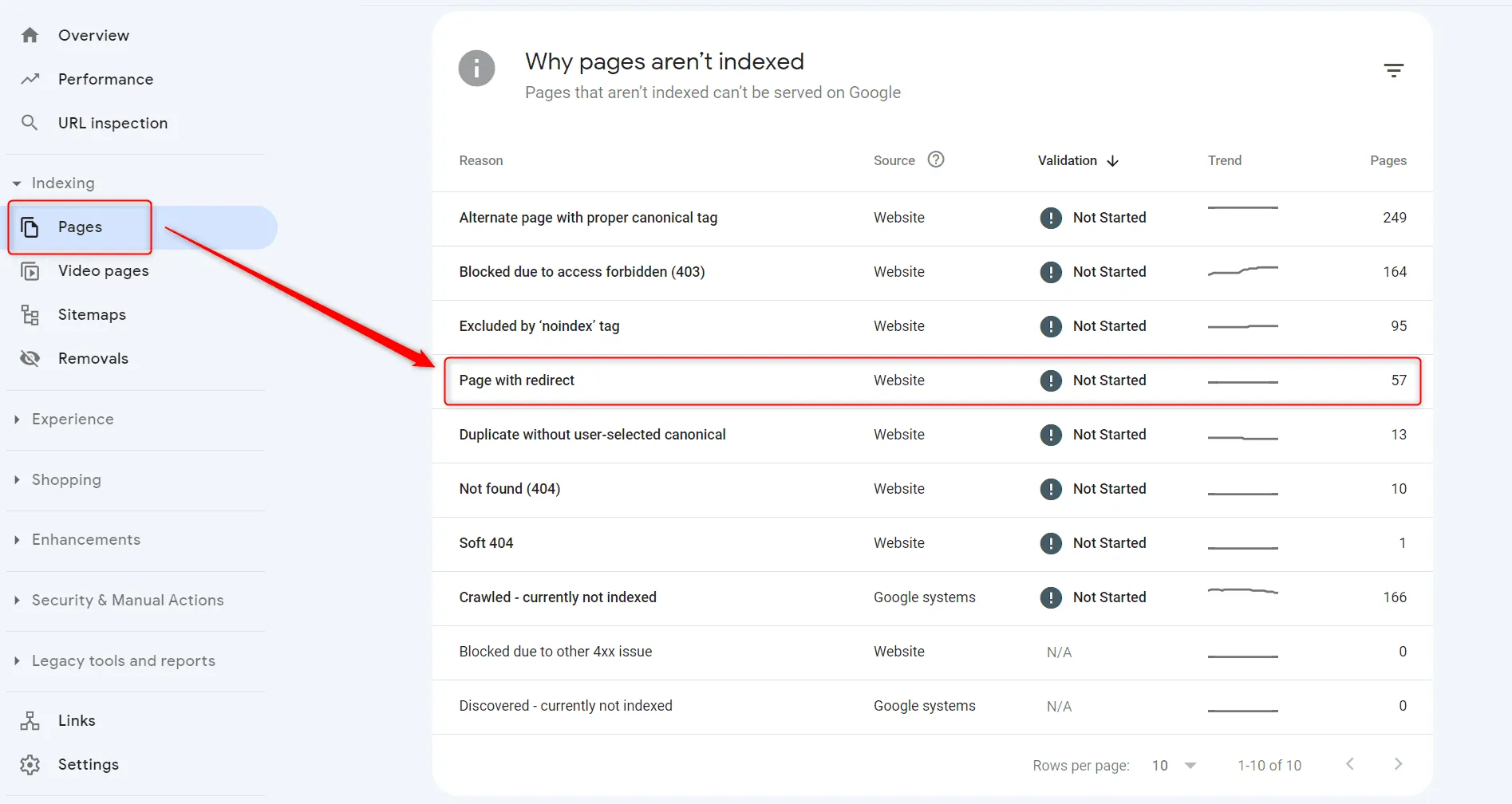Click the Links network icon
Screen dimensions: 1512x804
[30, 721]
